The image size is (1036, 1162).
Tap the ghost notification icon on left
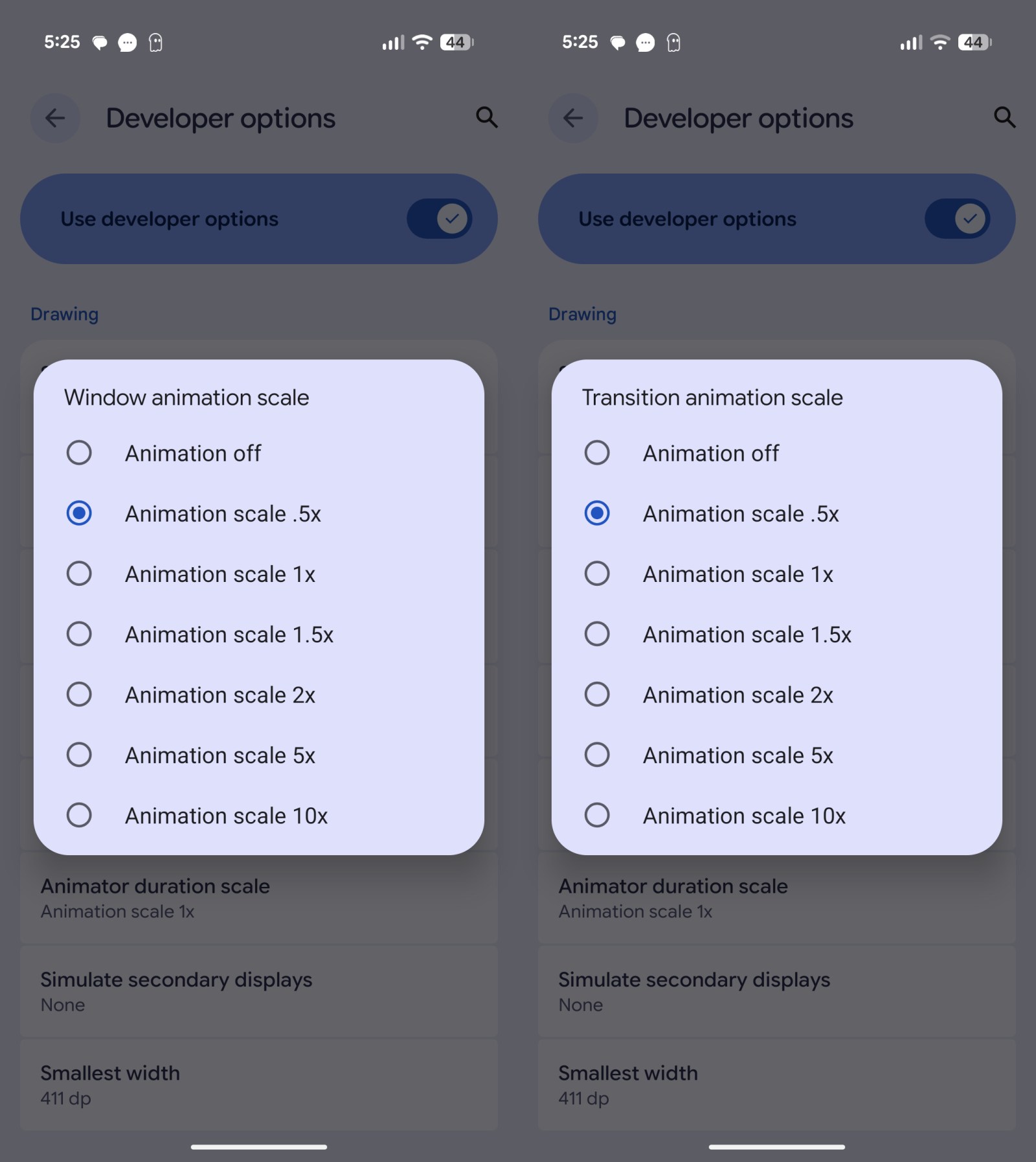155,43
